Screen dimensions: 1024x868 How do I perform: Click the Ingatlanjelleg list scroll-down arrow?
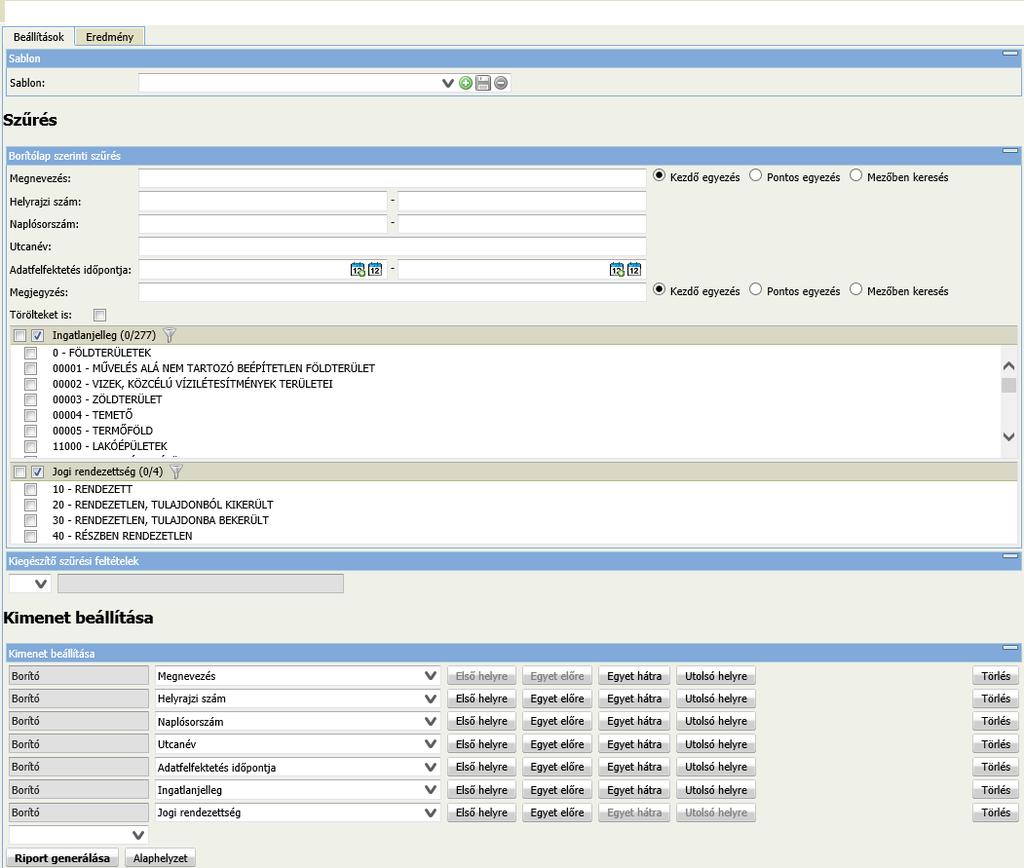(x=1009, y=437)
